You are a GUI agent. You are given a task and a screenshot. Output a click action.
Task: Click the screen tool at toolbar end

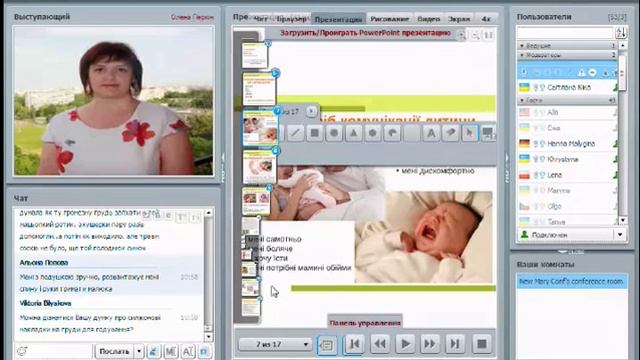coord(488,133)
